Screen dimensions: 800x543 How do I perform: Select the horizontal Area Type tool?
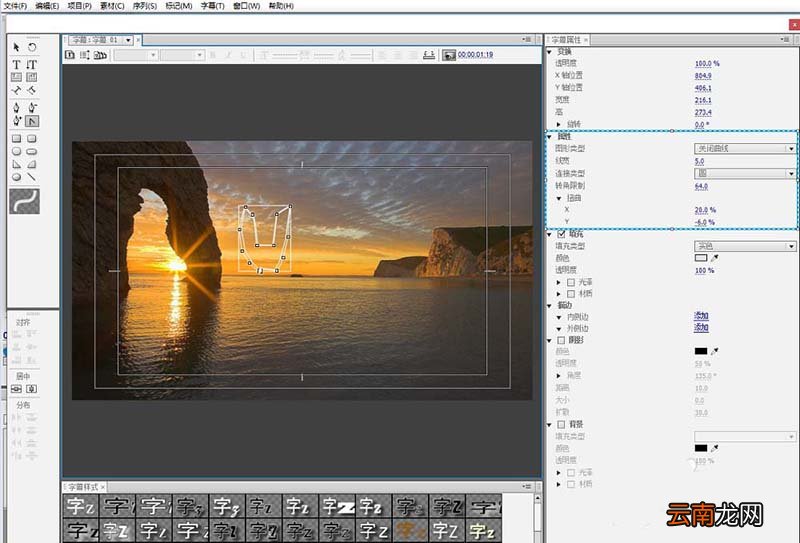coord(16,77)
